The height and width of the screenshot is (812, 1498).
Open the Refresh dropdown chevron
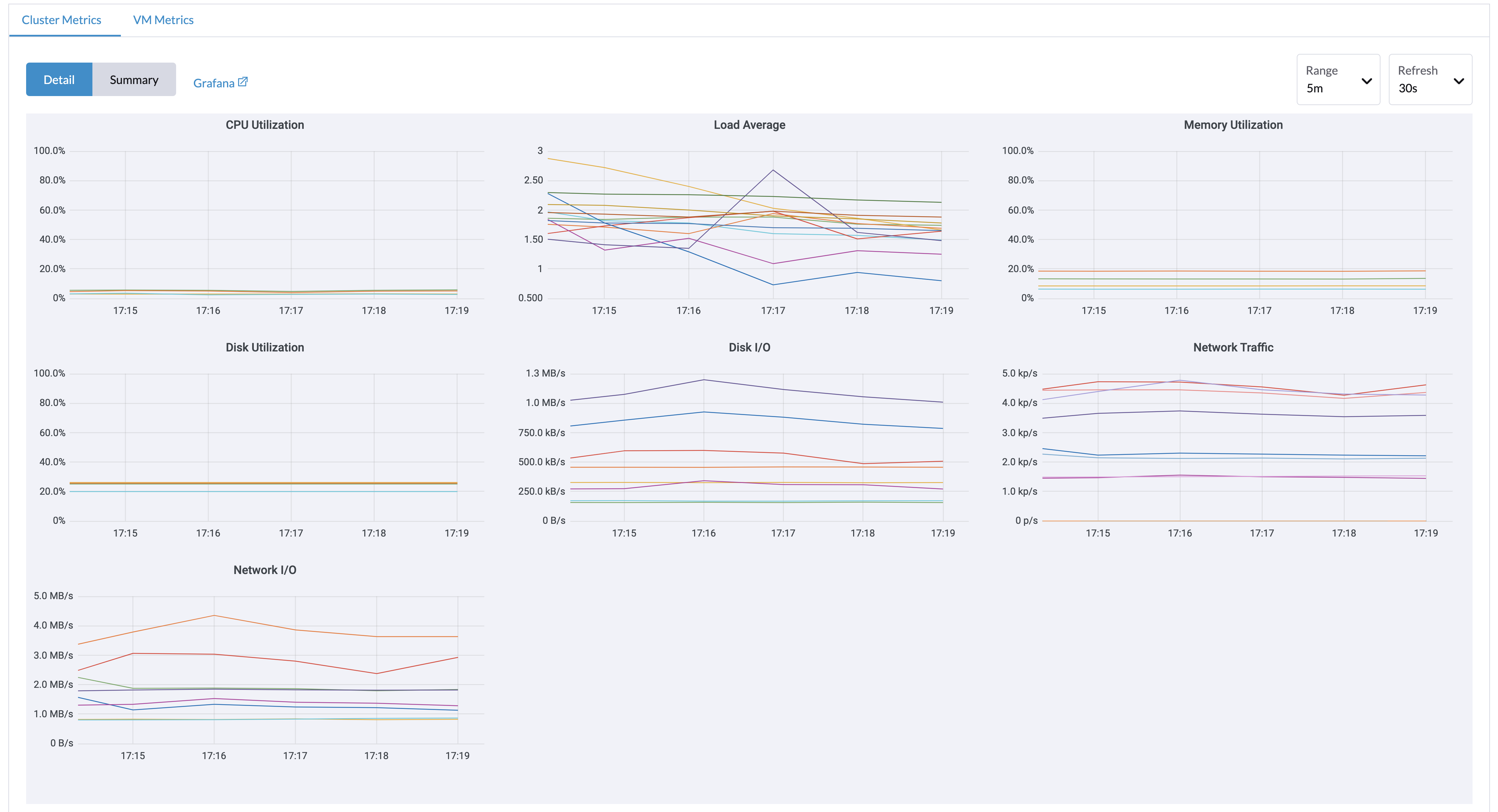coord(1458,82)
